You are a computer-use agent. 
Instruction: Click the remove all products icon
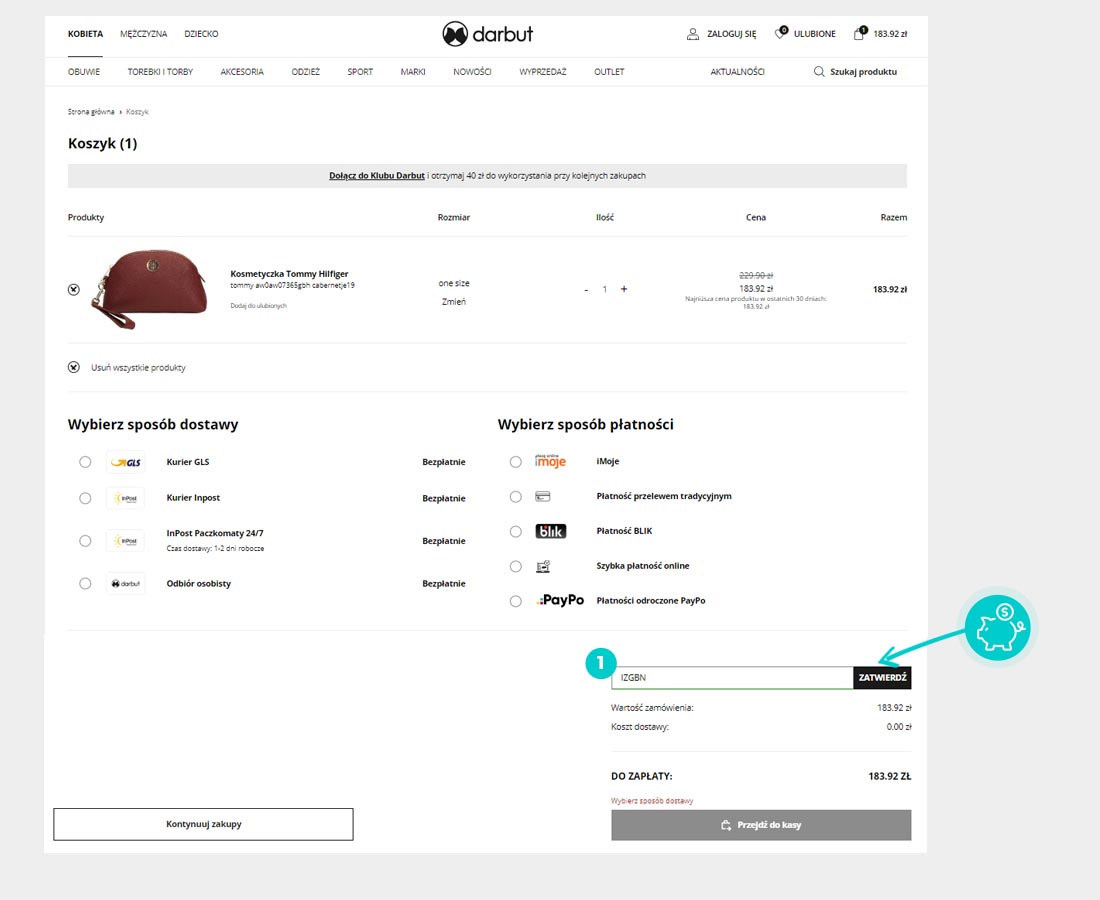[74, 367]
